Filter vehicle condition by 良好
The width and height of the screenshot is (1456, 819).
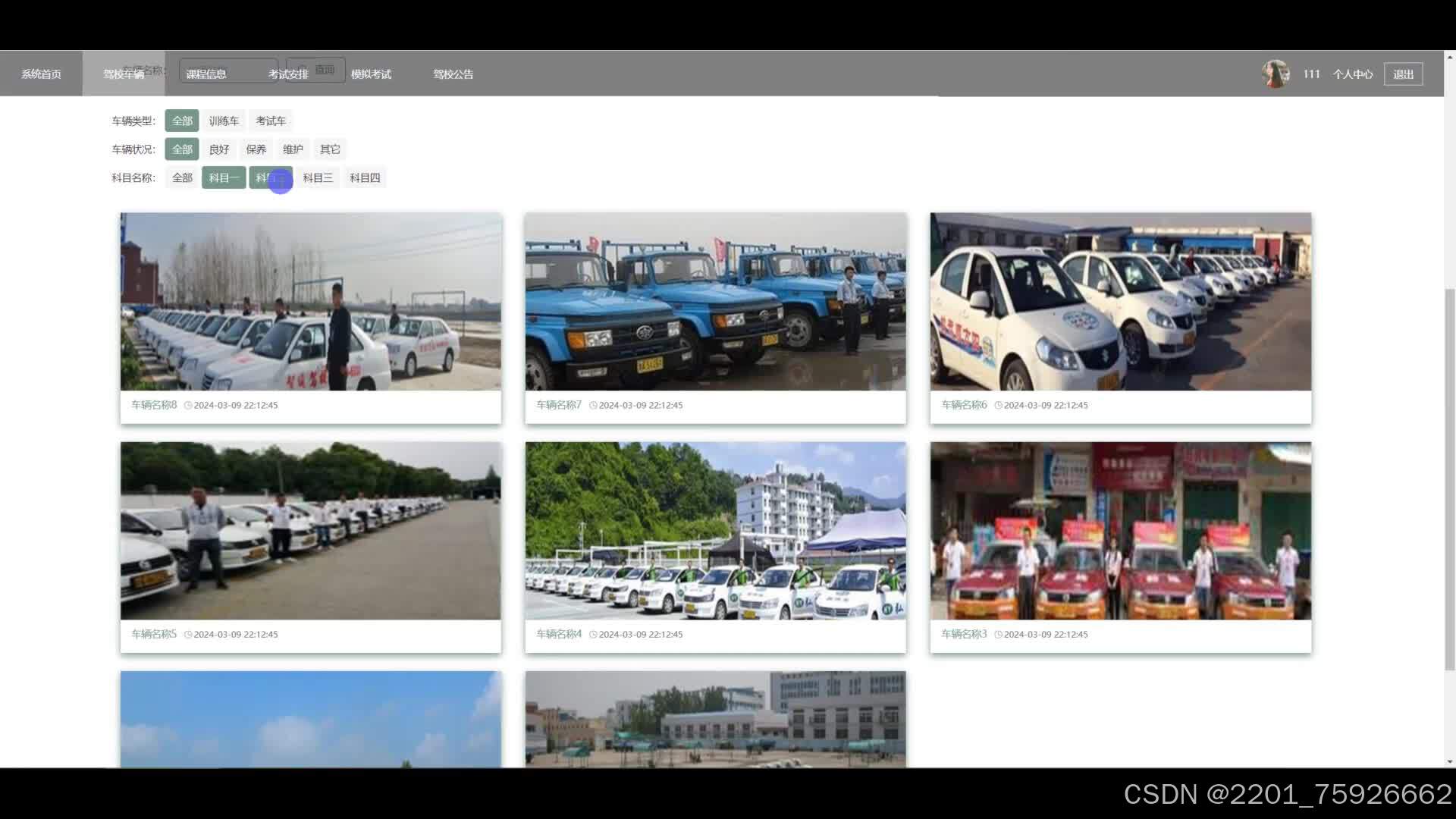(x=219, y=149)
